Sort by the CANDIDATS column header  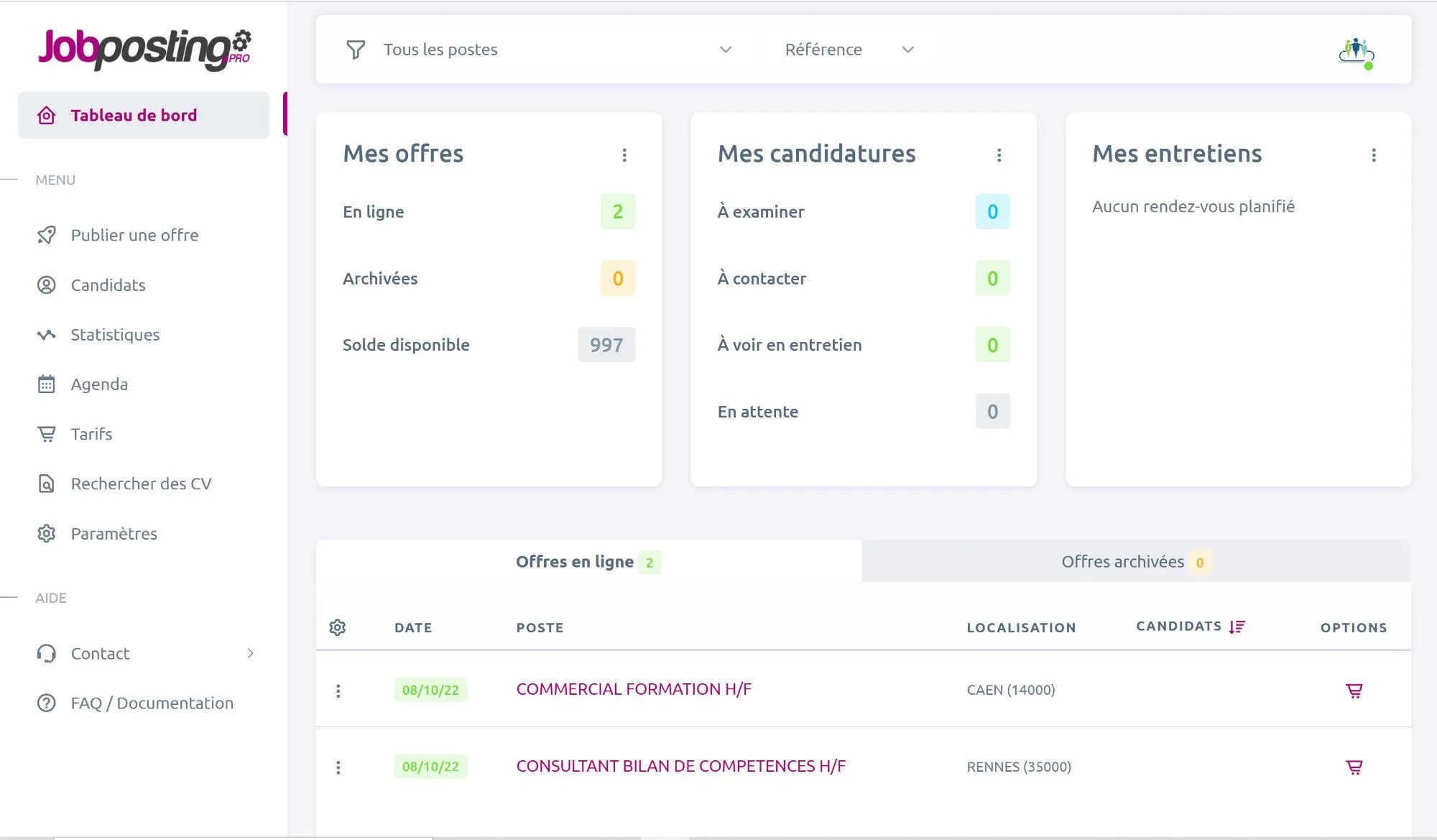coord(1178,627)
